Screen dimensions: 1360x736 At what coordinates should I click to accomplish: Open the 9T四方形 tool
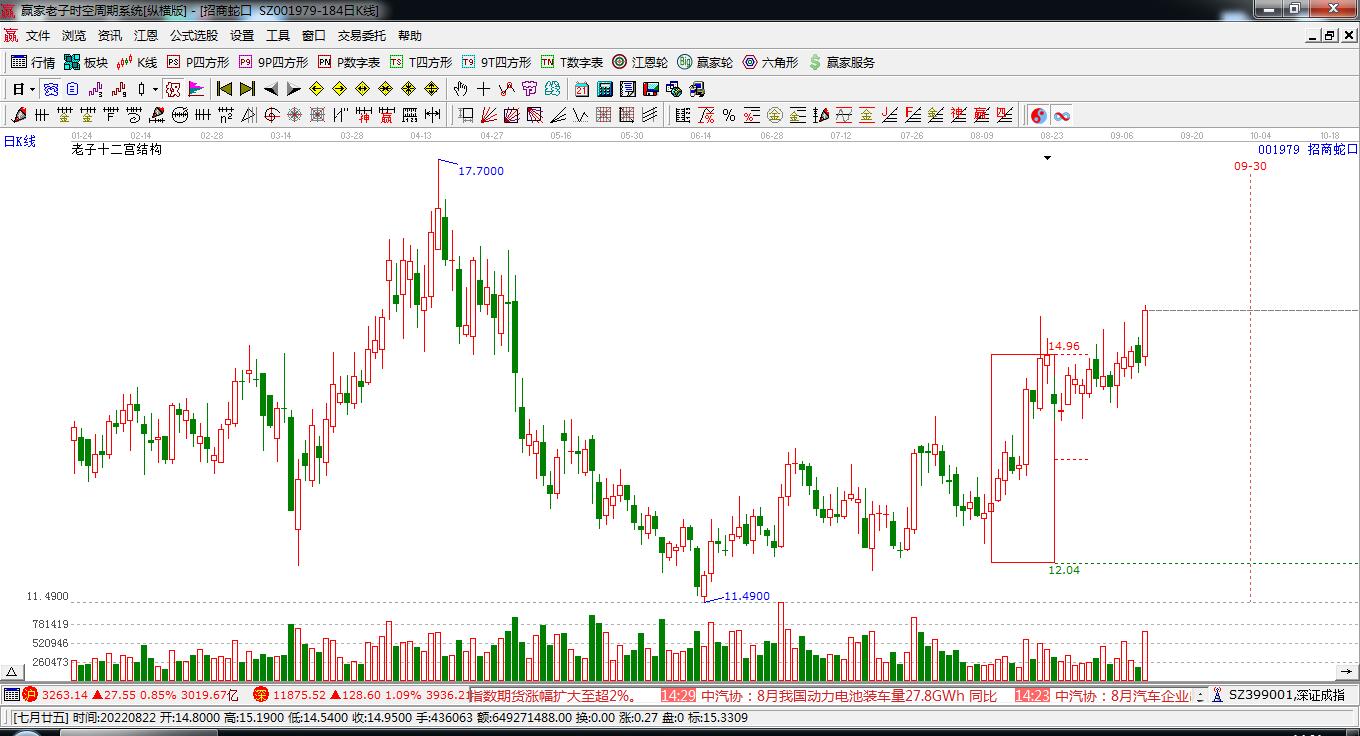tap(497, 62)
